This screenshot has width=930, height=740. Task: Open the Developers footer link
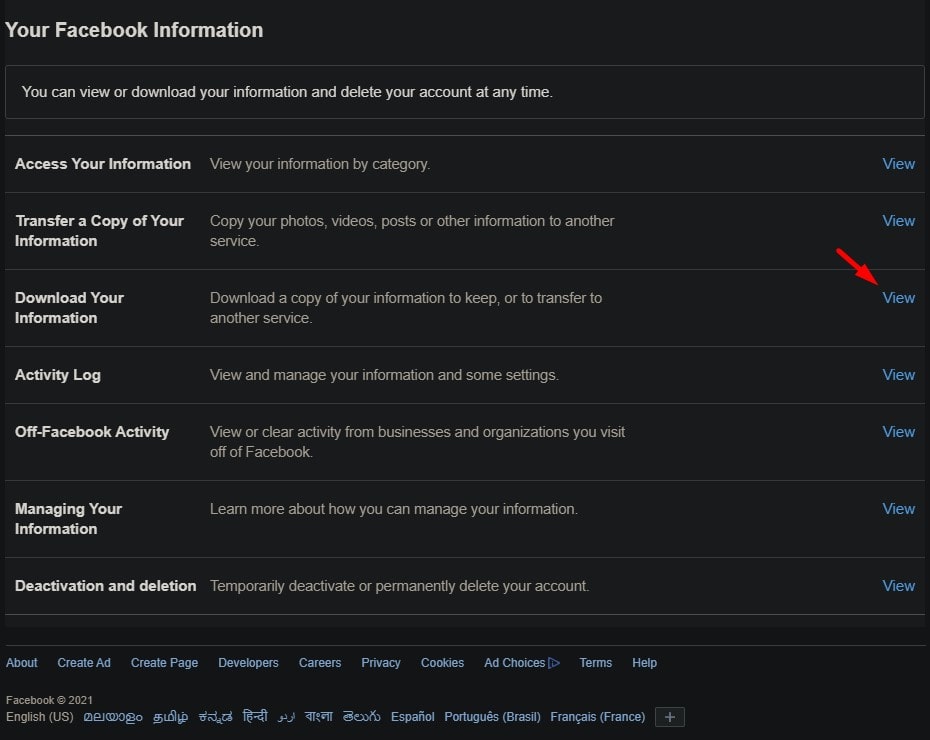pyautogui.click(x=248, y=662)
